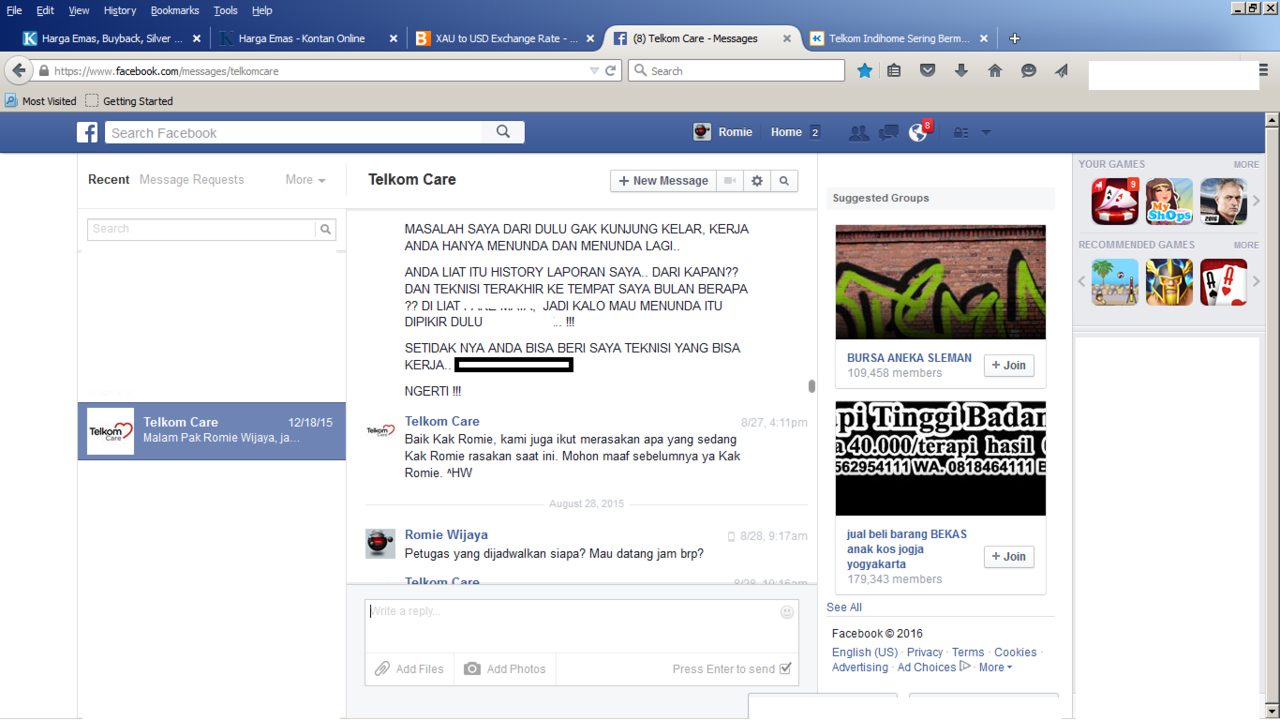Image resolution: width=1280 pixels, height=720 pixels.
Task: Click the Facebook search magnifier button
Action: tap(503, 132)
